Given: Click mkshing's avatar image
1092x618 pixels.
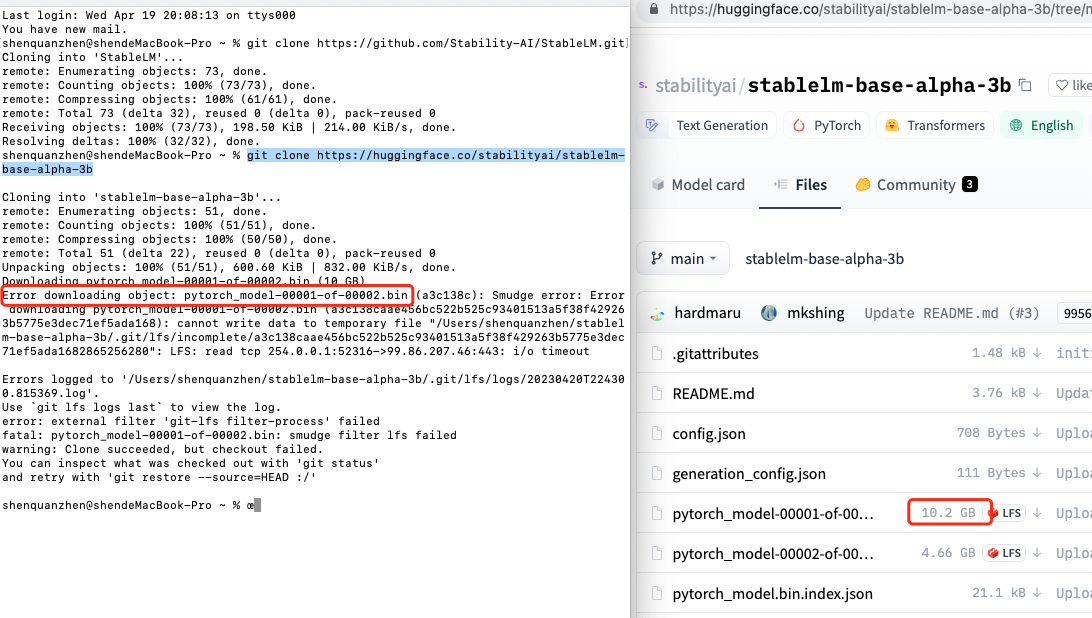Looking at the screenshot, I should [x=769, y=314].
